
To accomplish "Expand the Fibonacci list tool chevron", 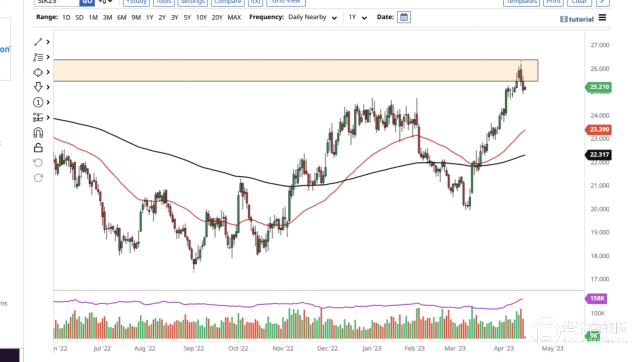I will coord(48,57).
